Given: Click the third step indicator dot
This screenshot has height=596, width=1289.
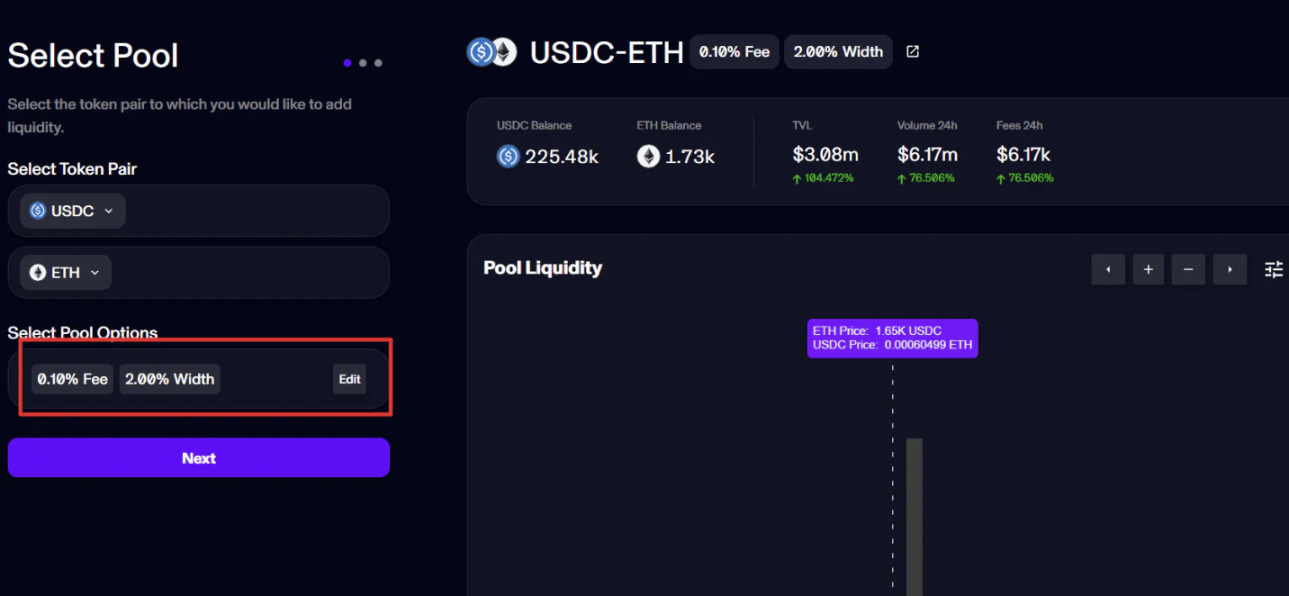Looking at the screenshot, I should tap(378, 63).
